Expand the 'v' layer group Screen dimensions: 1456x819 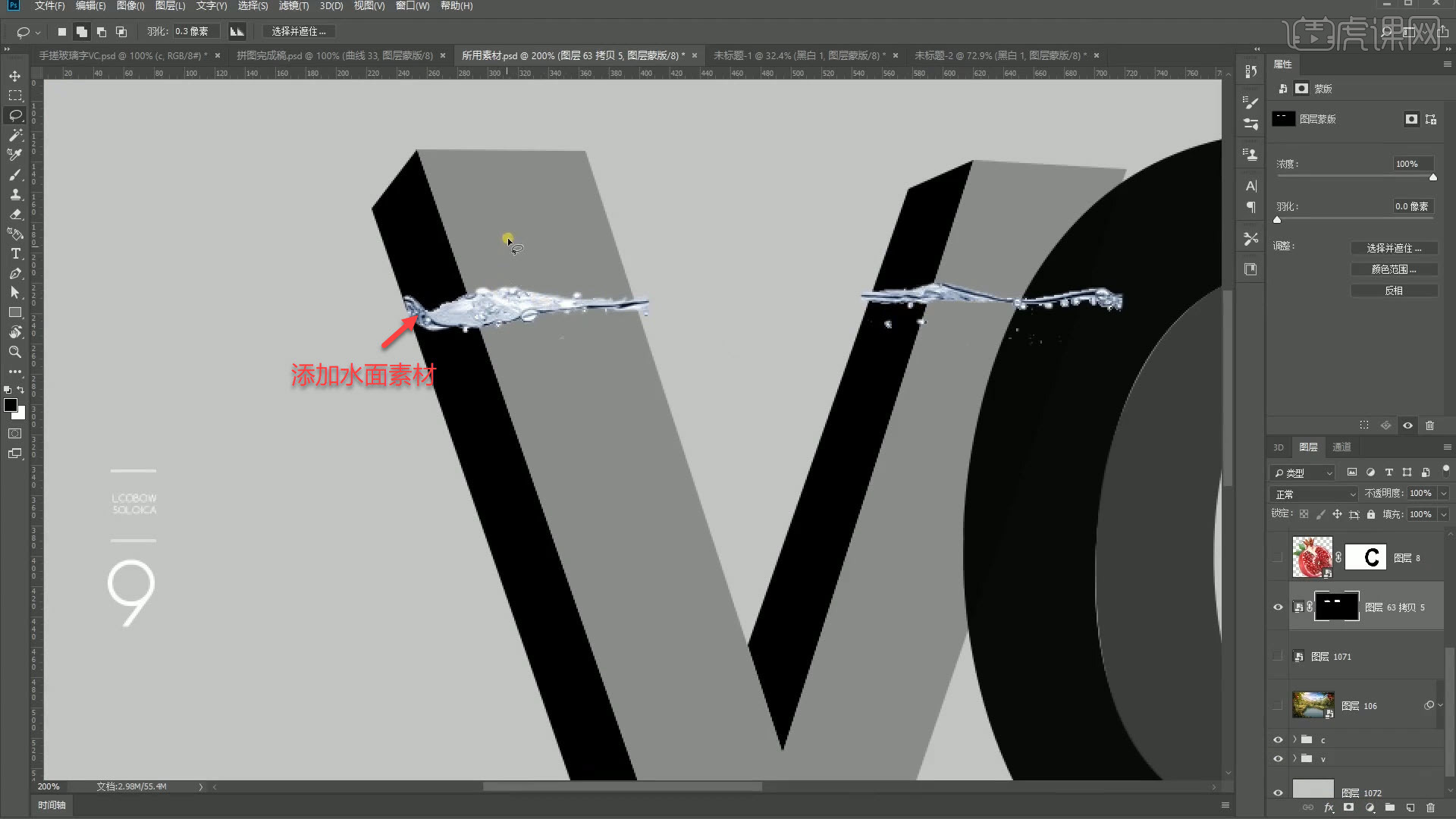[1294, 758]
